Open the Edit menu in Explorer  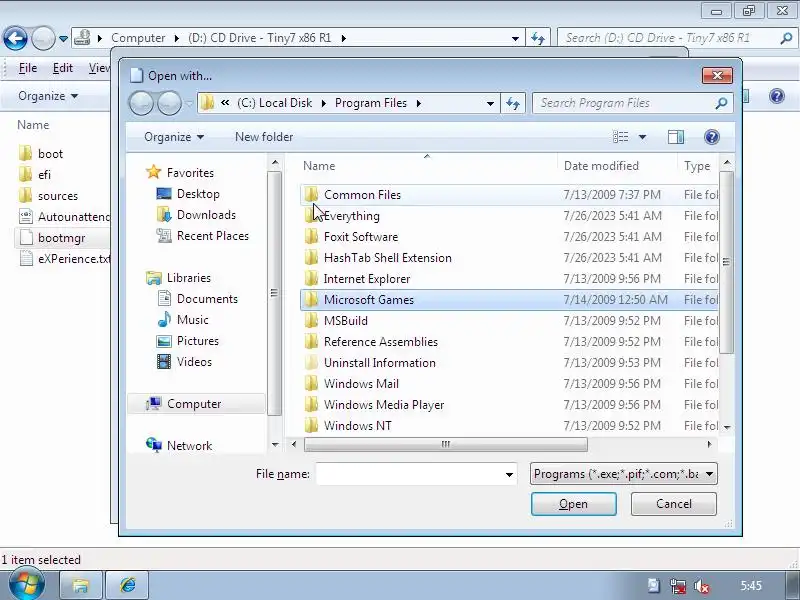[63, 68]
